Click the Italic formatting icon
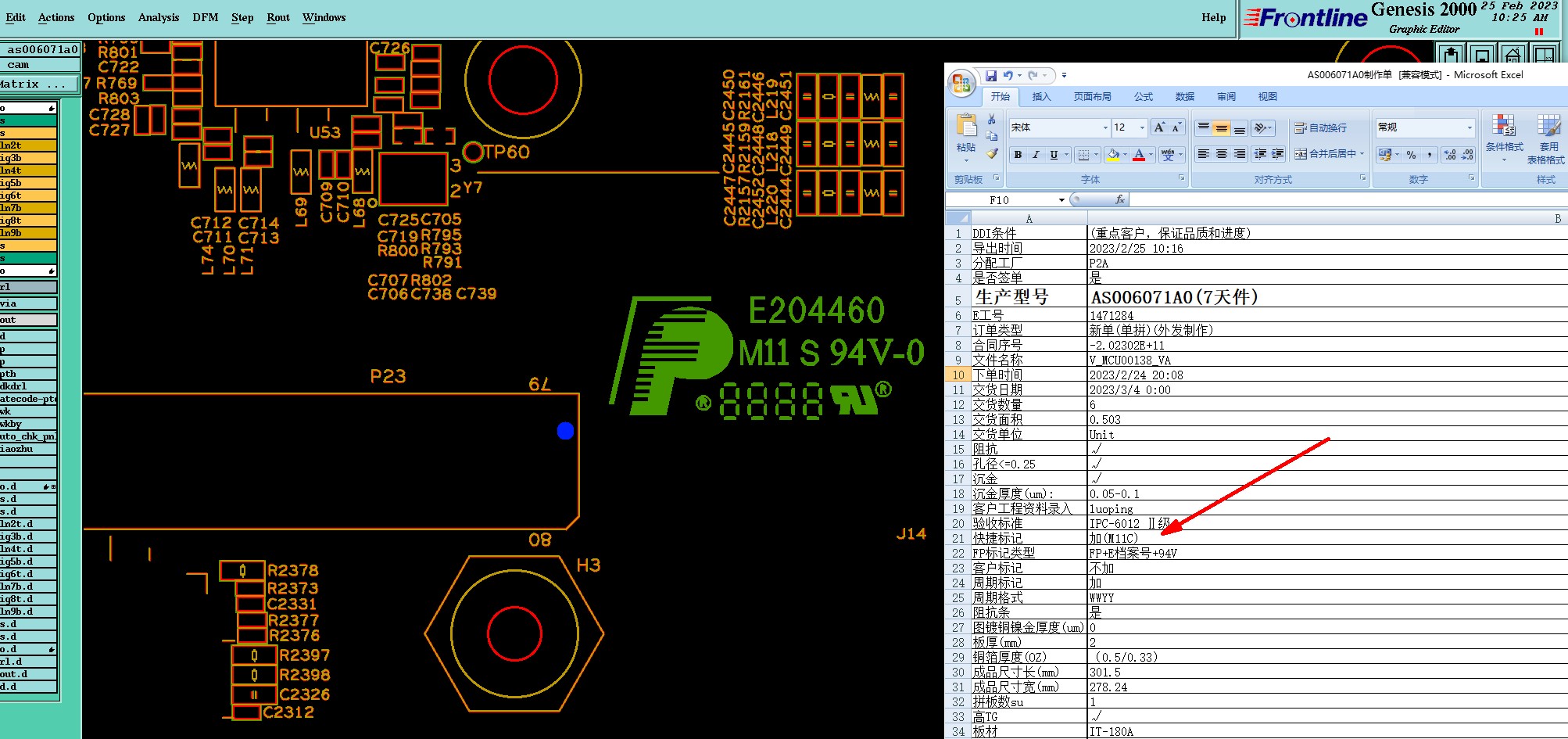 point(1036,155)
